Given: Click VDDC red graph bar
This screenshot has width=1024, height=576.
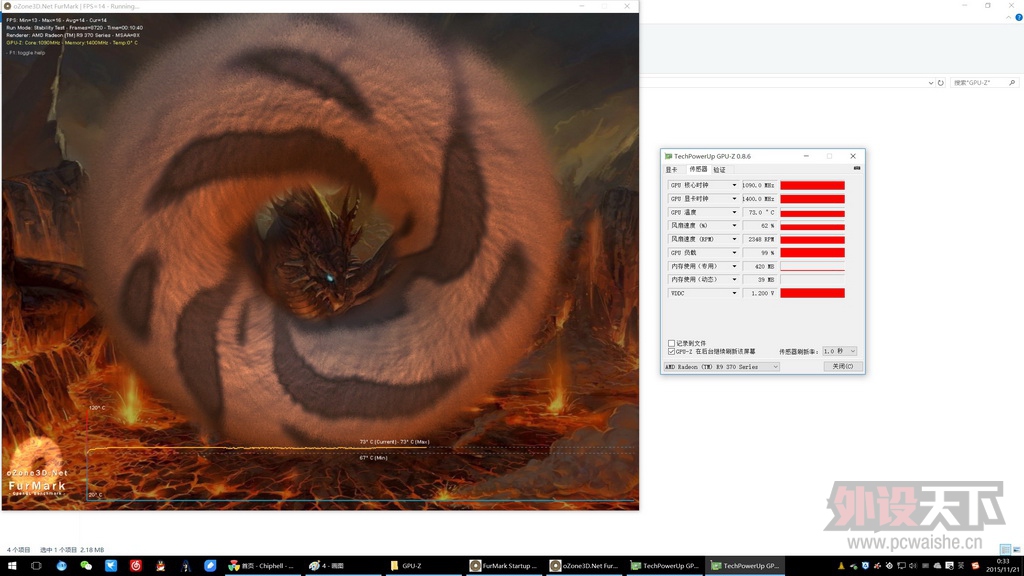Looking at the screenshot, I should (x=812, y=293).
